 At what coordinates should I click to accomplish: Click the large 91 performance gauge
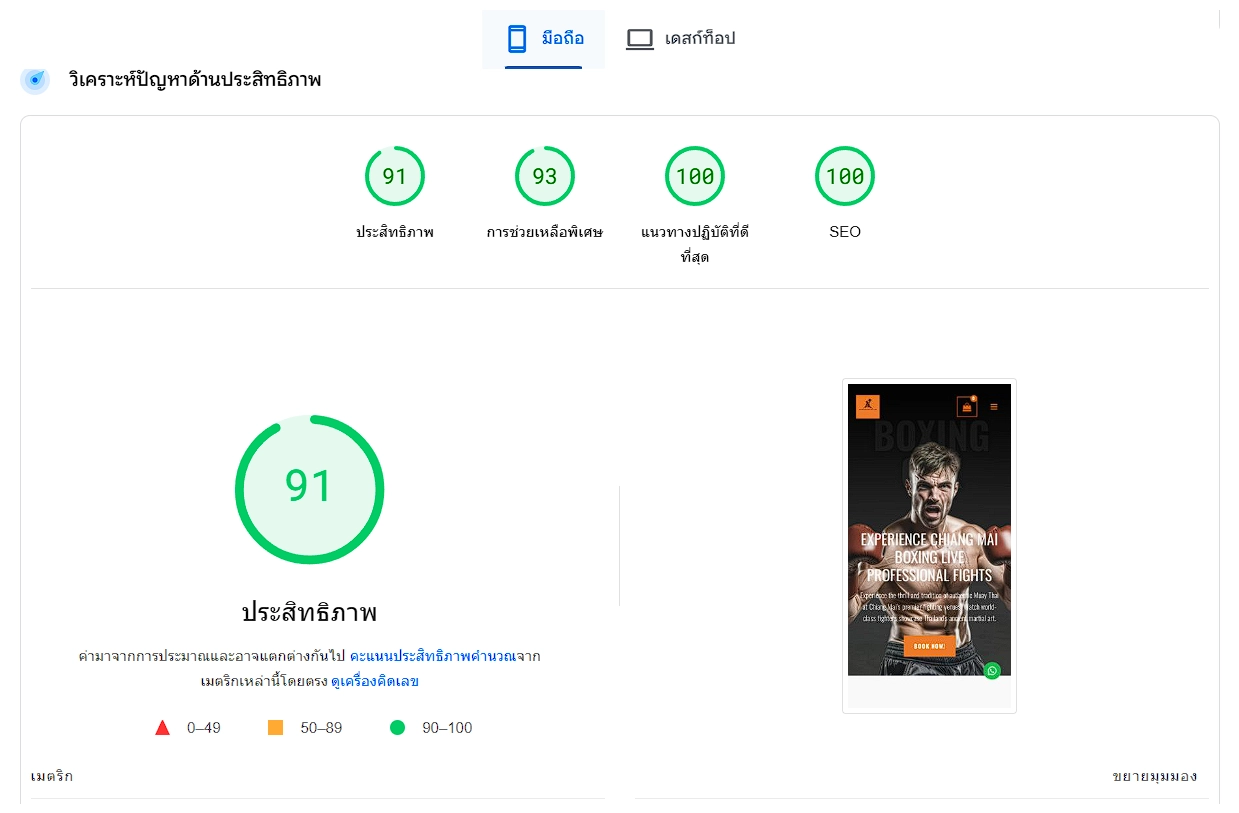tap(310, 489)
